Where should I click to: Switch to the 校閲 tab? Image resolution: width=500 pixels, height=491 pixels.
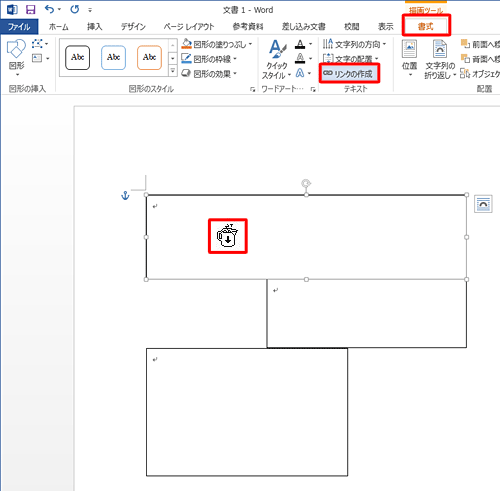[x=352, y=27]
